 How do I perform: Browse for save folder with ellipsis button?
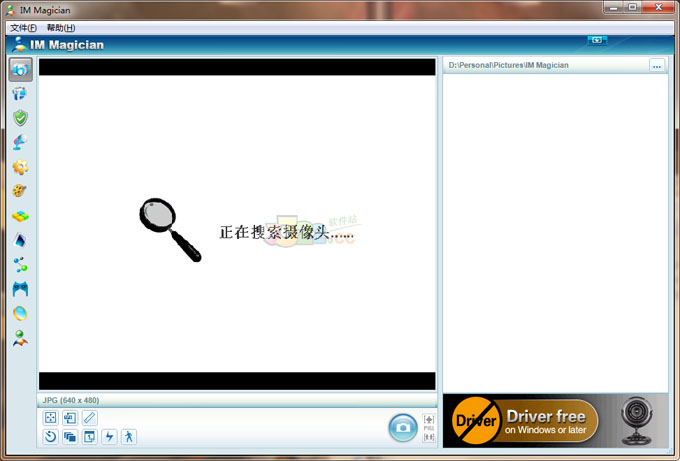tap(657, 66)
